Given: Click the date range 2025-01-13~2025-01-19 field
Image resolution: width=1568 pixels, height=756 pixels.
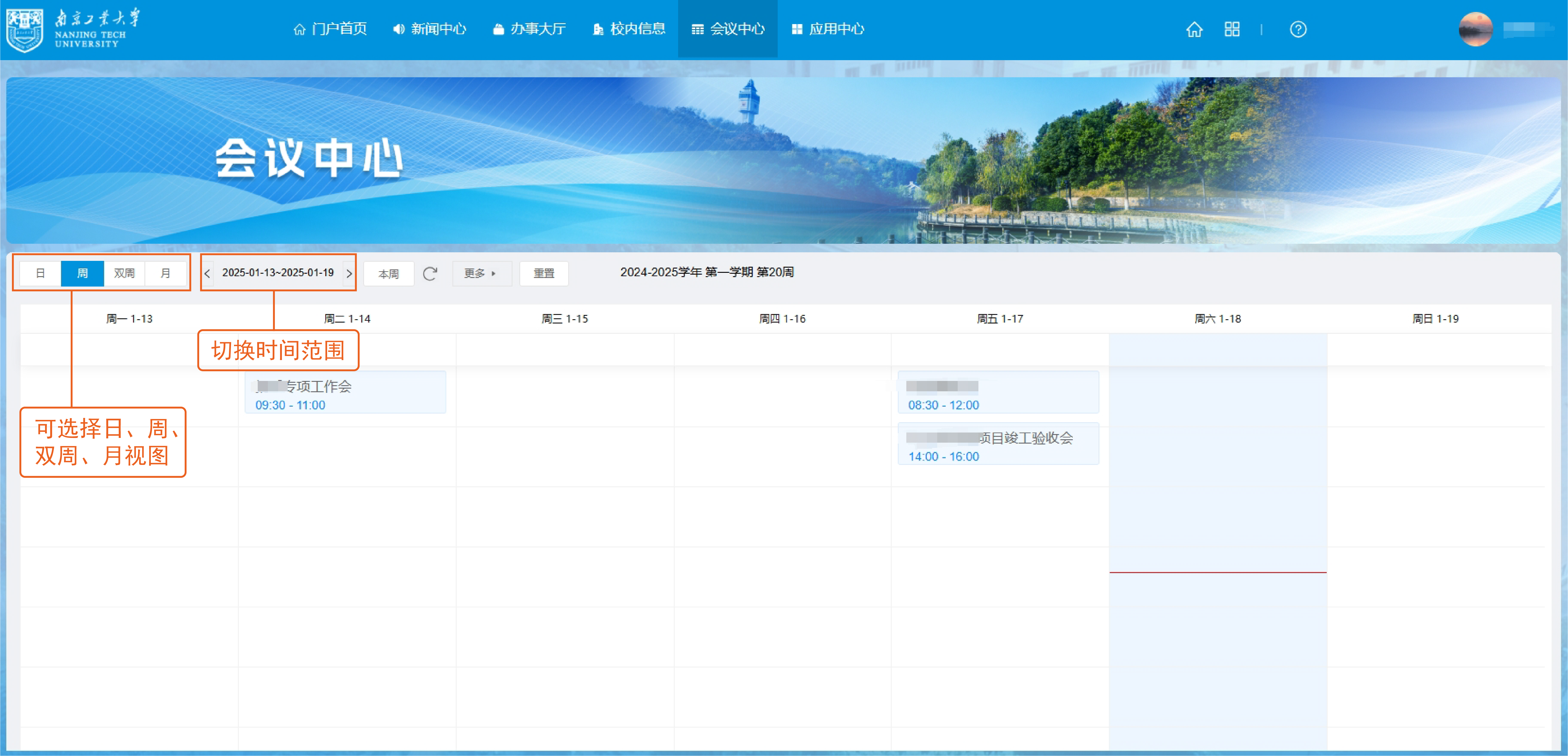Looking at the screenshot, I should [278, 273].
